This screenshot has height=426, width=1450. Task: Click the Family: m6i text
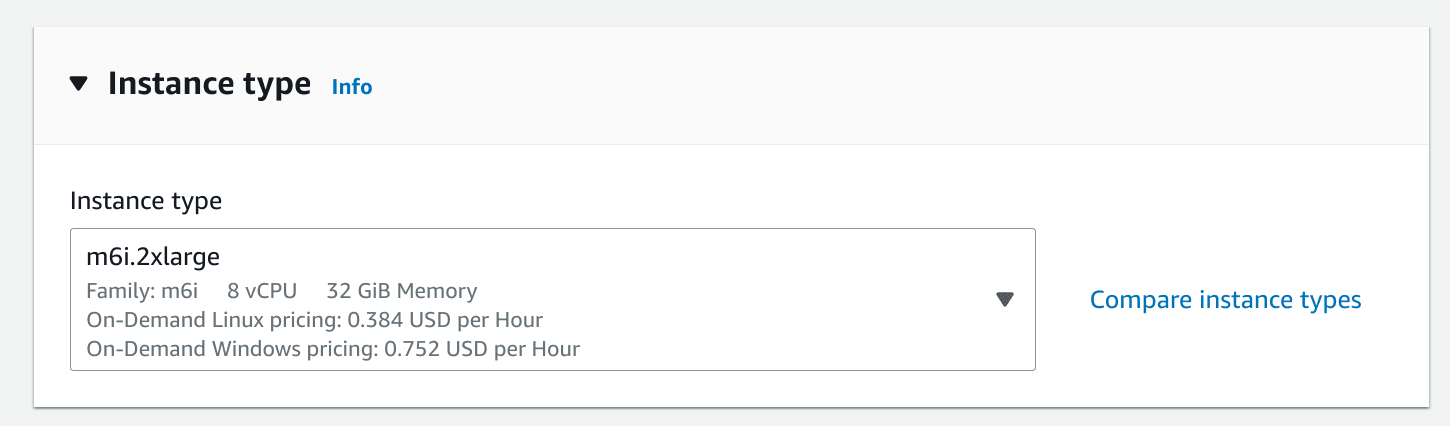pyautogui.click(x=143, y=291)
